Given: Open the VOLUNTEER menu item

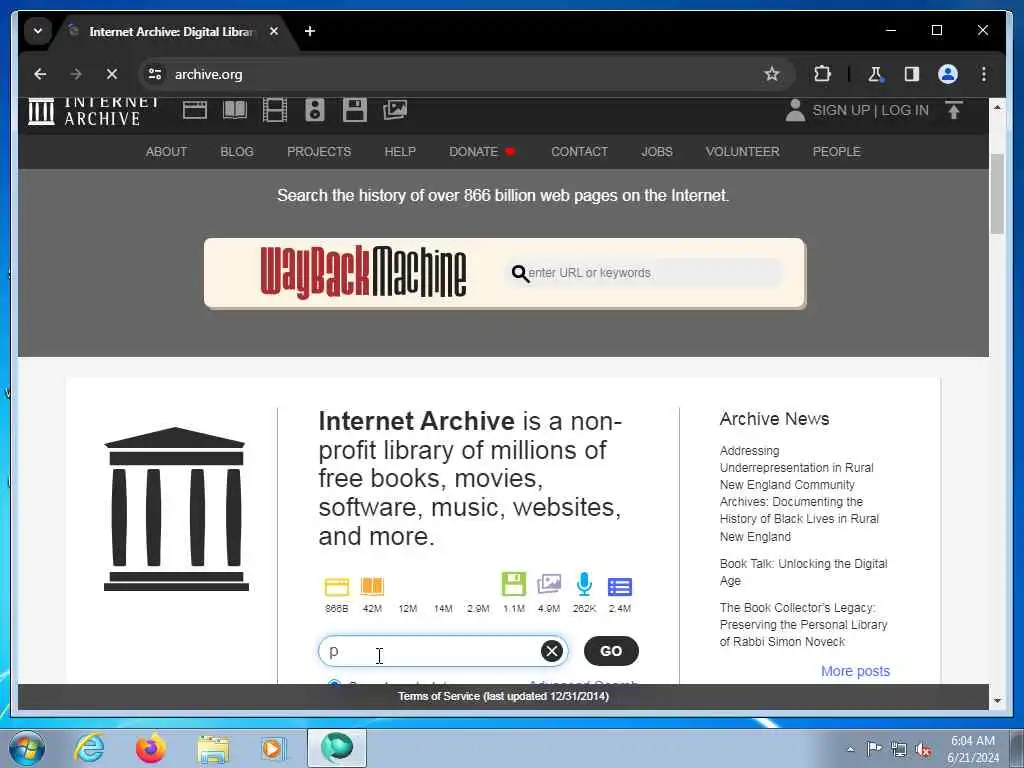Looking at the screenshot, I should 742,152.
